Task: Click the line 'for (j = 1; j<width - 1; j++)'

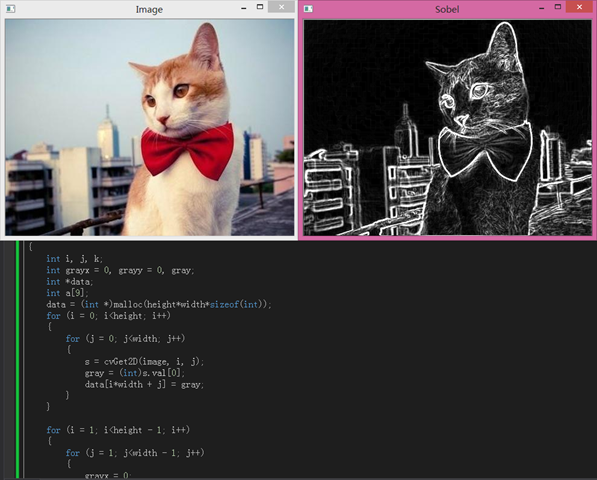Action: 135,453
